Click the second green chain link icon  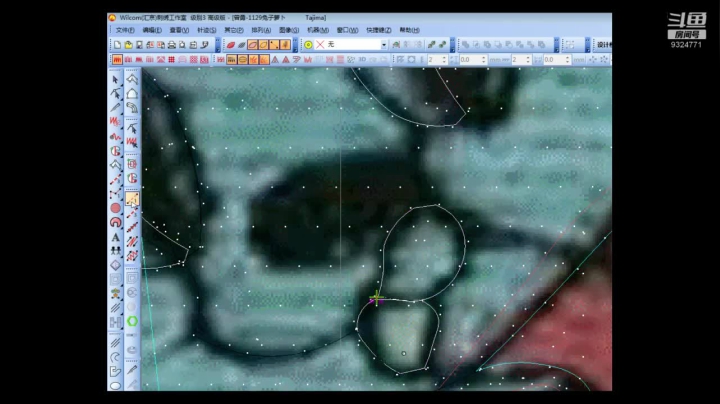tap(442, 45)
